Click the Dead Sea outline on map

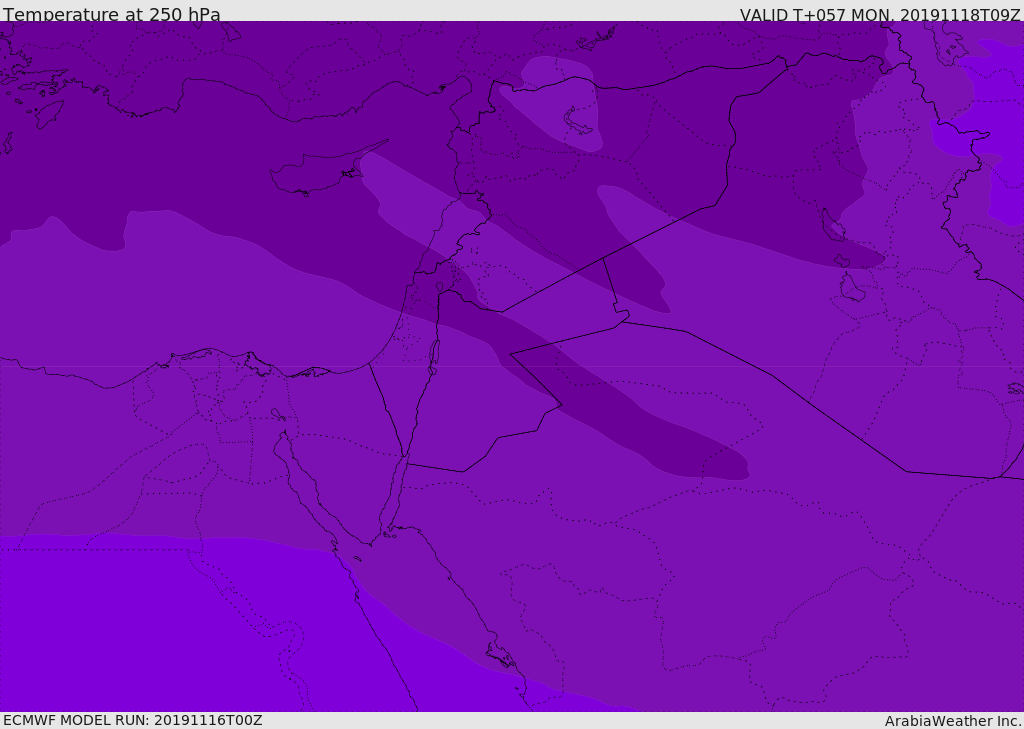(x=434, y=357)
